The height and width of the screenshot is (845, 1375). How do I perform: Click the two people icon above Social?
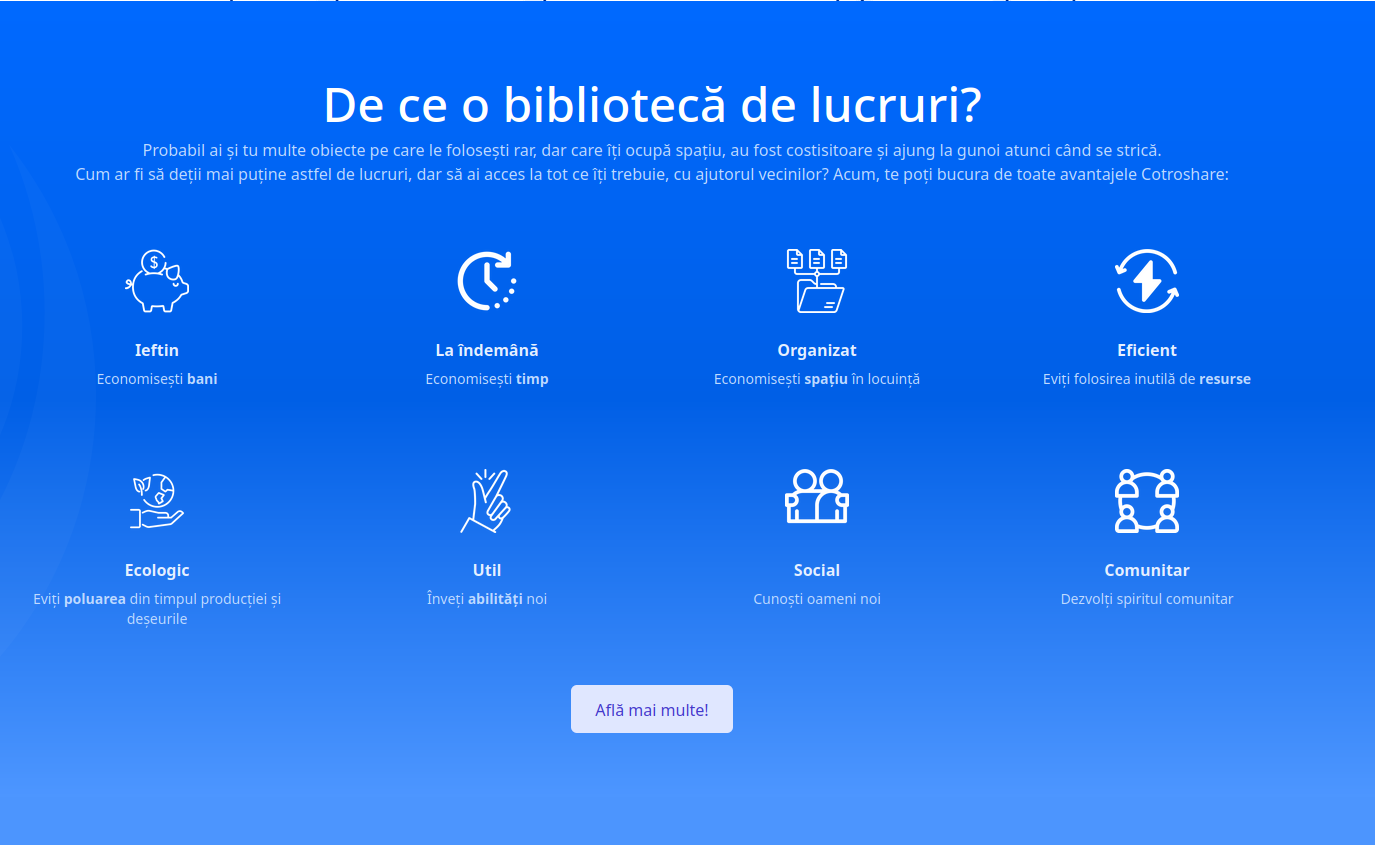click(x=817, y=497)
